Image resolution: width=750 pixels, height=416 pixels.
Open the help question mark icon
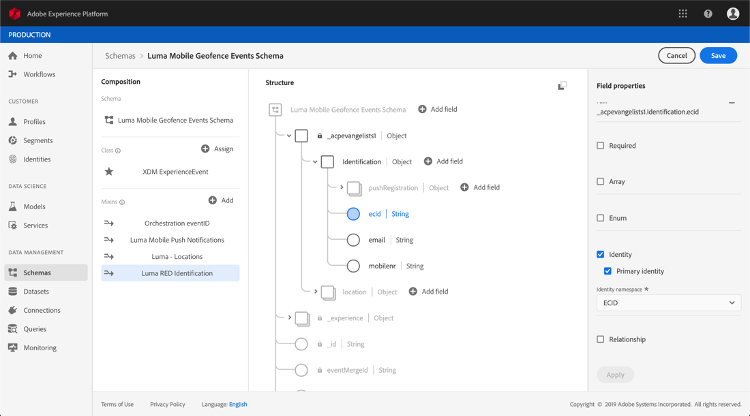pyautogui.click(x=708, y=14)
